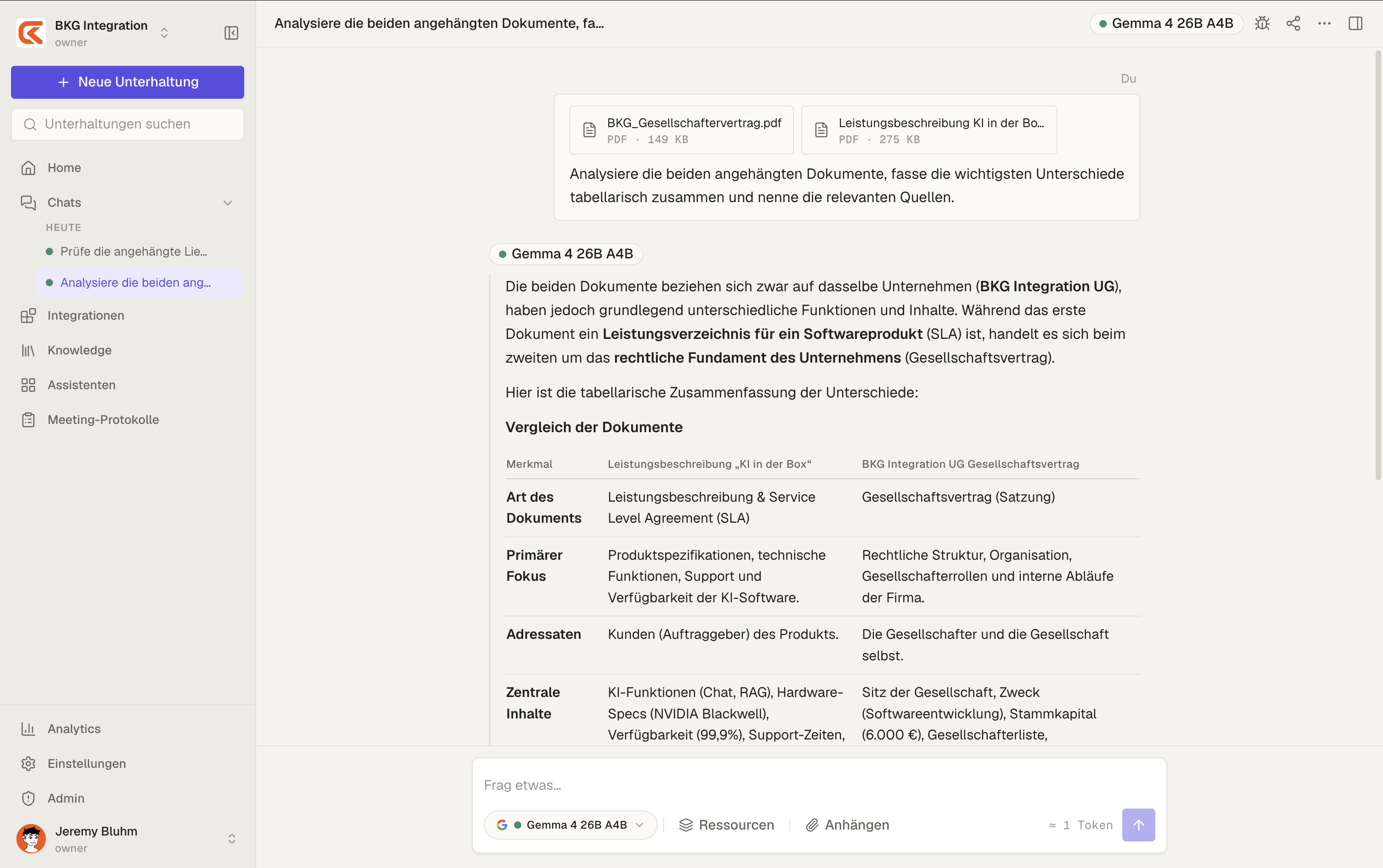Collapse the Chats list chevron

(x=228, y=203)
